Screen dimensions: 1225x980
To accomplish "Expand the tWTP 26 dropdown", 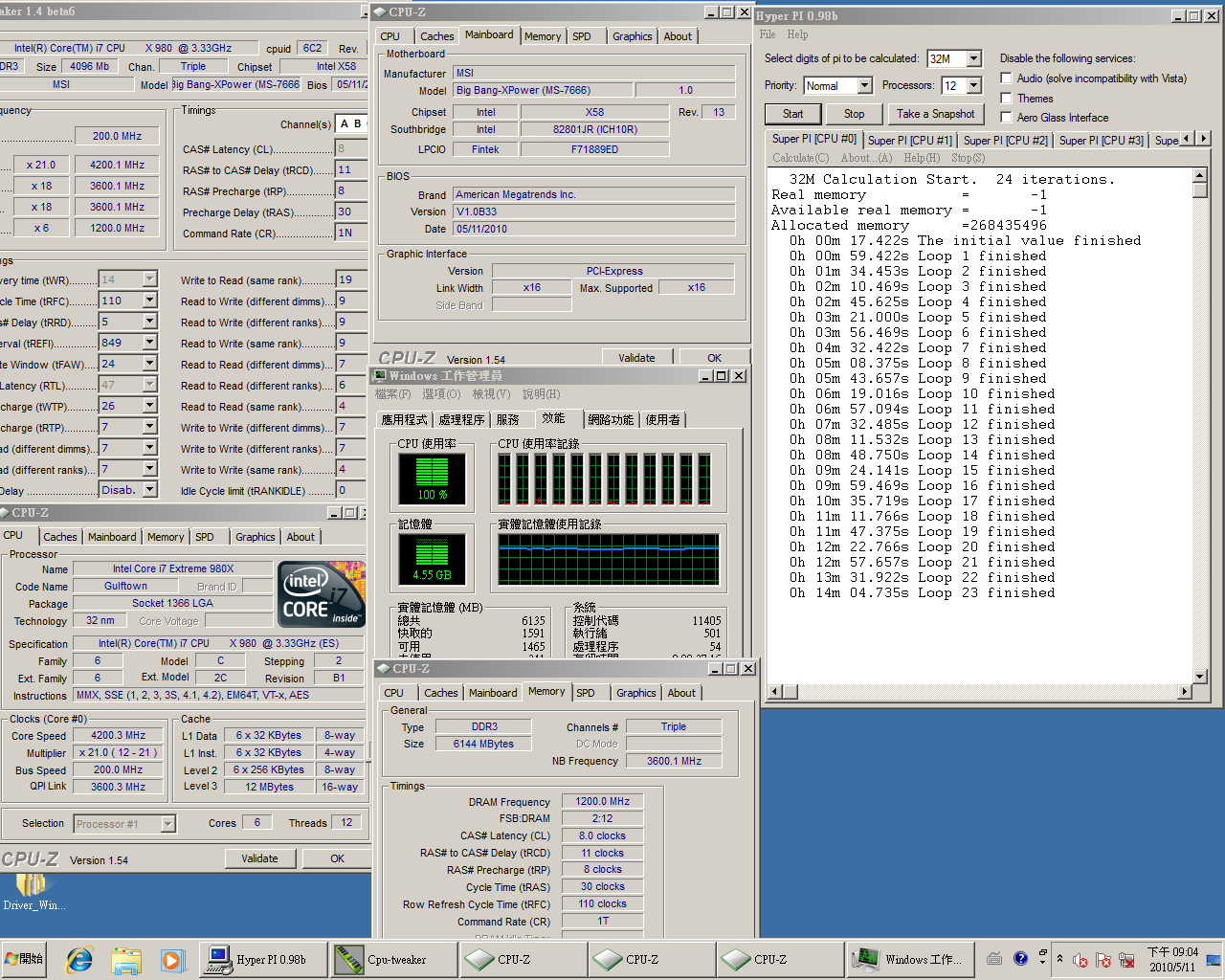I will click(149, 406).
